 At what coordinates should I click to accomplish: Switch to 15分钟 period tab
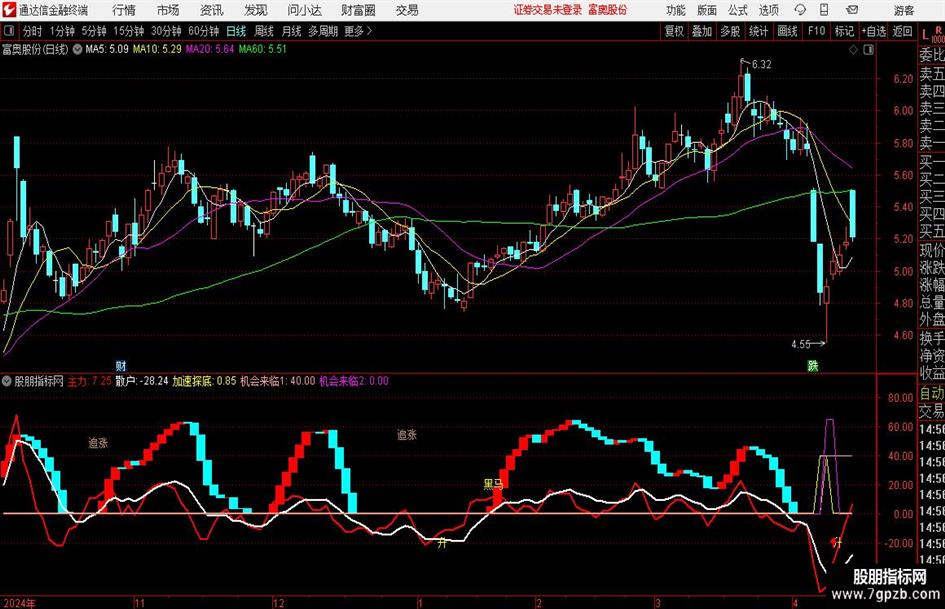128,31
